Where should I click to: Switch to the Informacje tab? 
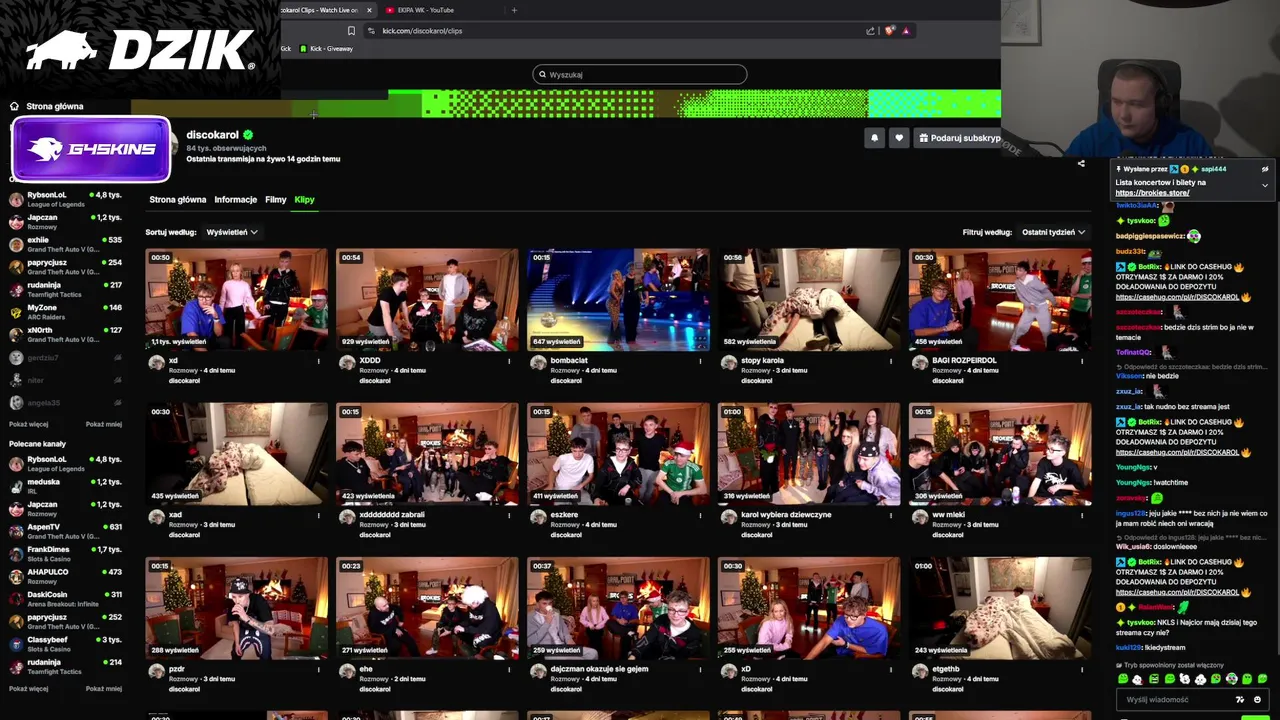point(235,200)
